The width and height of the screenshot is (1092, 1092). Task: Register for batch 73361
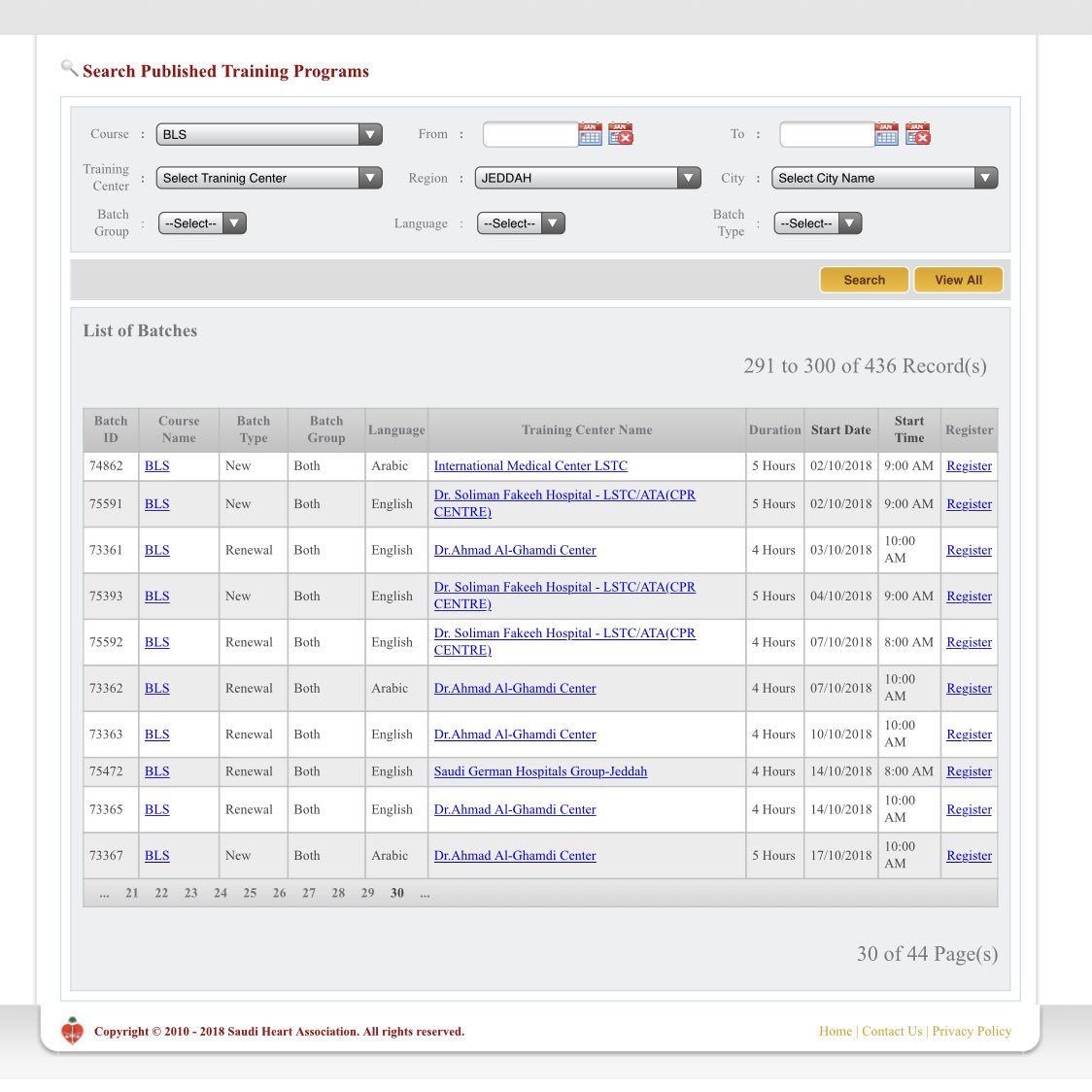click(x=969, y=550)
